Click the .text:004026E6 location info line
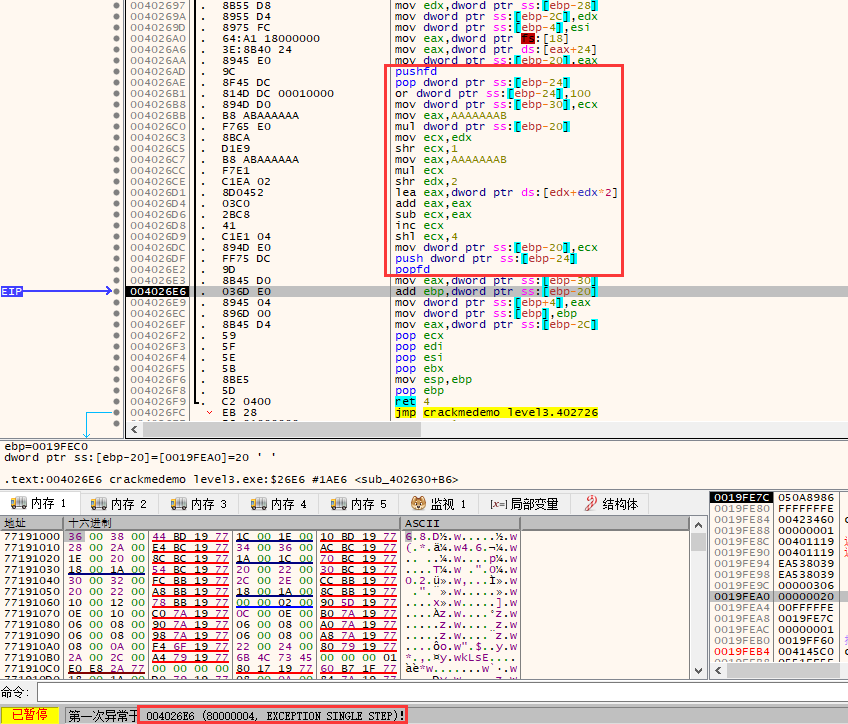The width and height of the screenshot is (848, 724). point(231,480)
